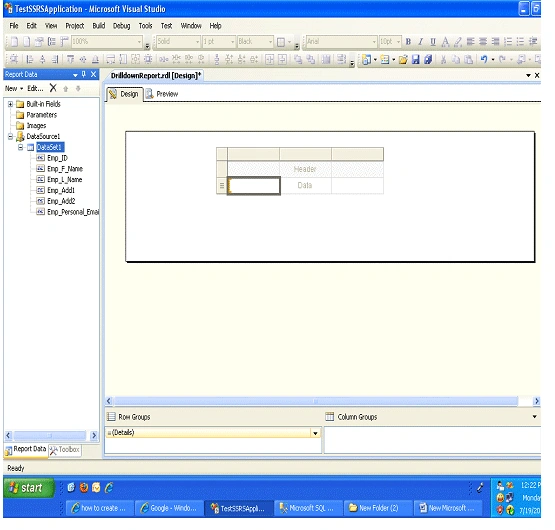Open the File menu
The width and height of the screenshot is (555, 530).
coord(14,25)
